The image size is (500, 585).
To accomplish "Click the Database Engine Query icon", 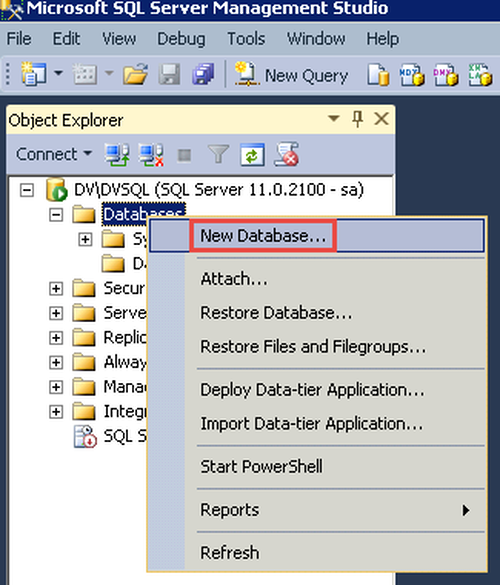I will (378, 75).
